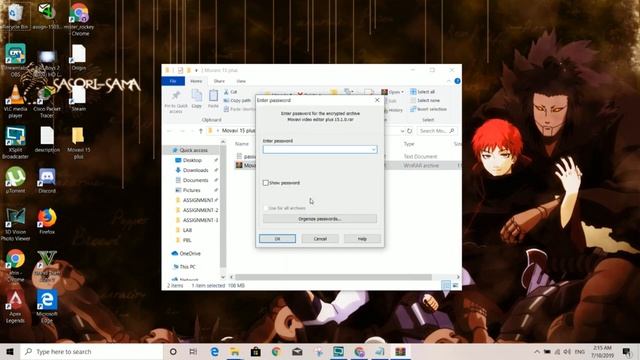Click Copy path in the ribbon
The width and height of the screenshot is (640, 360).
pos(237,100)
